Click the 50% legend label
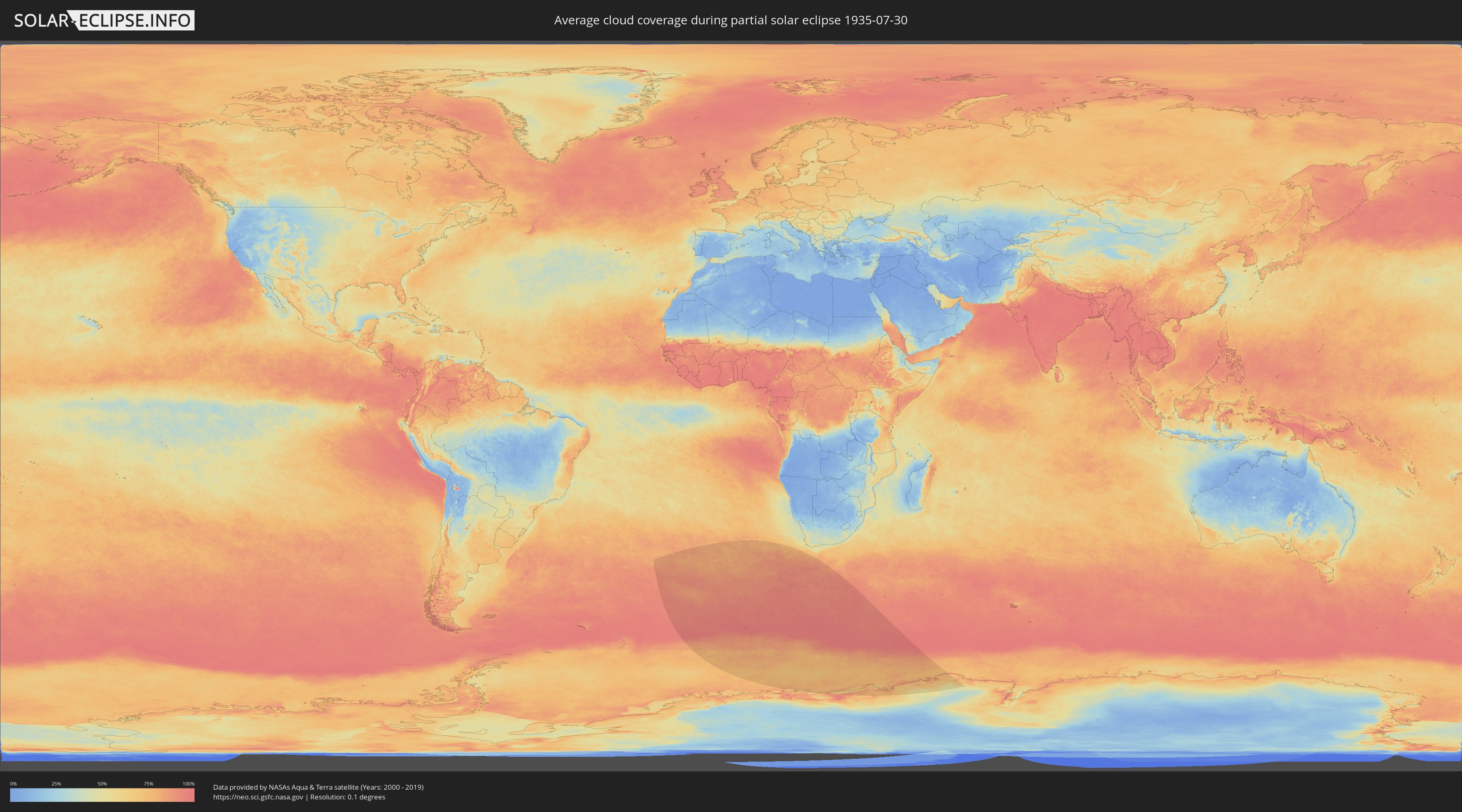Image resolution: width=1462 pixels, height=812 pixels. pyautogui.click(x=102, y=784)
